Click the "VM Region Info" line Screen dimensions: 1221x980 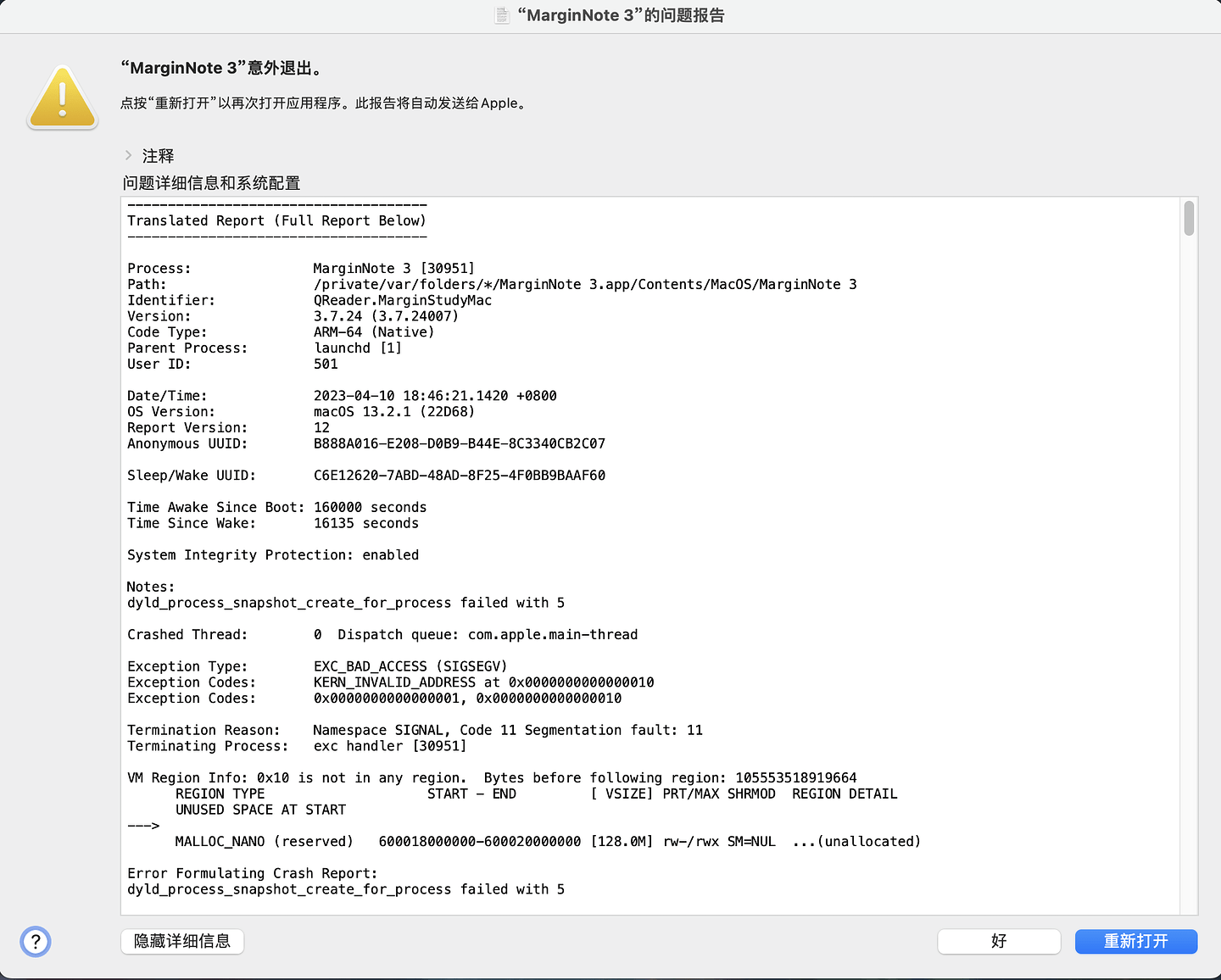coord(492,778)
